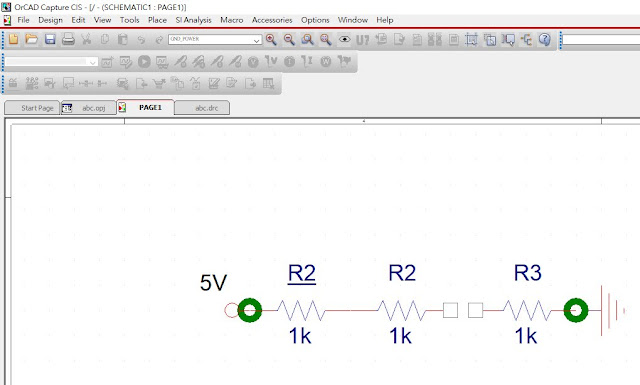The image size is (640, 385).
Task: Select the R3 resistor symbol
Action: 527,311
